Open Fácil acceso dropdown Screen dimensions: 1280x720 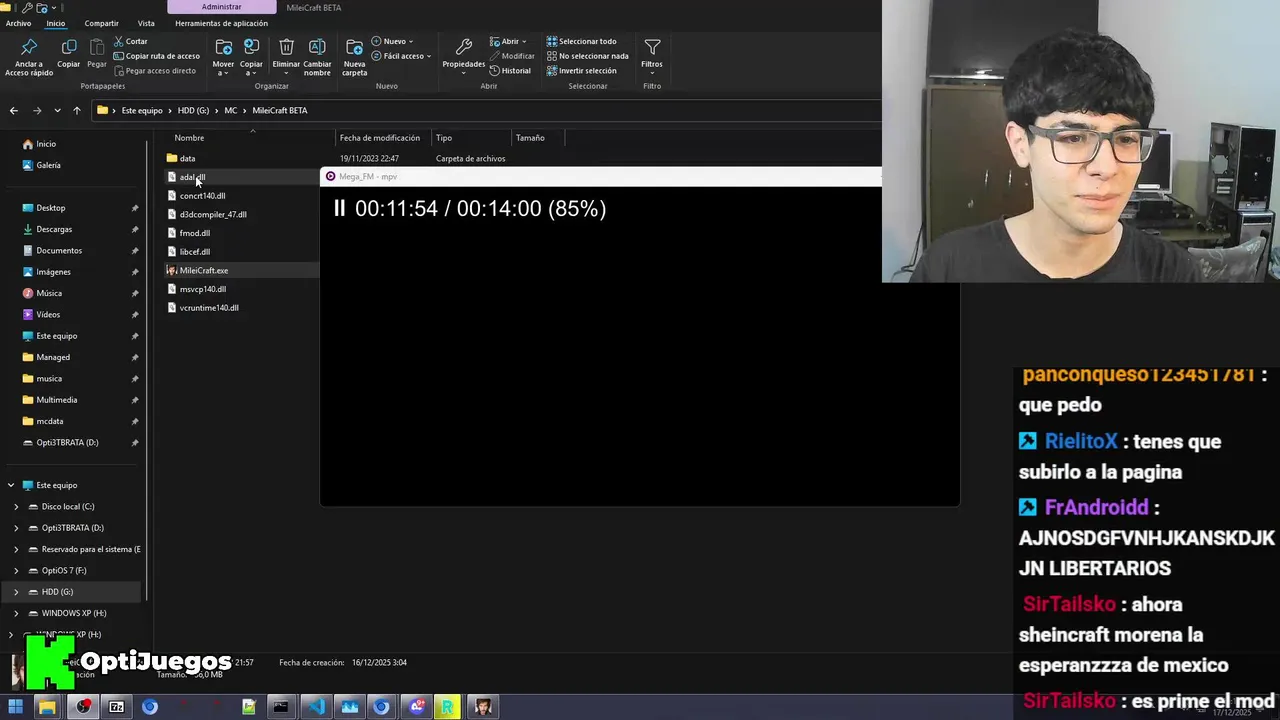click(401, 56)
